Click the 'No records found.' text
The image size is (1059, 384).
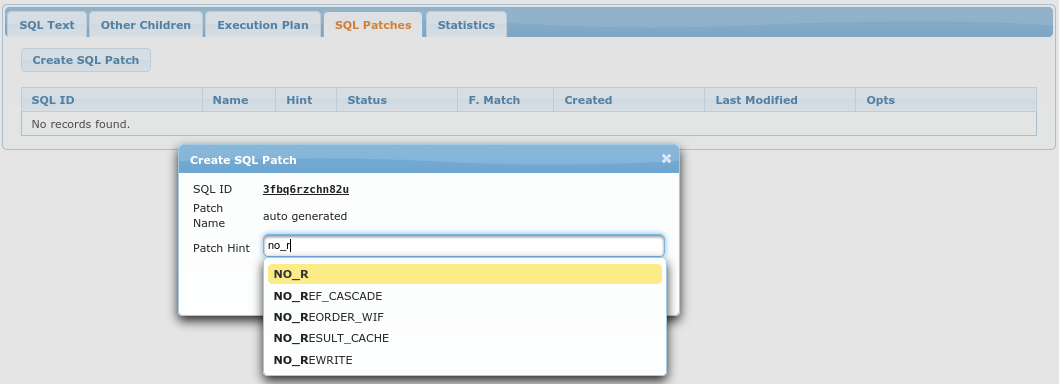pyautogui.click(x=80, y=124)
